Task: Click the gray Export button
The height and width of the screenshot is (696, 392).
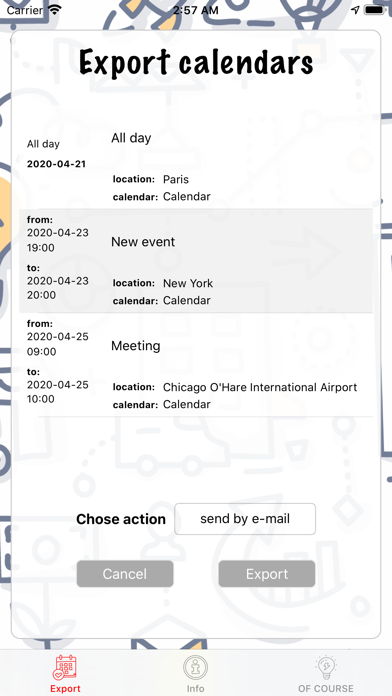Action: [267, 574]
